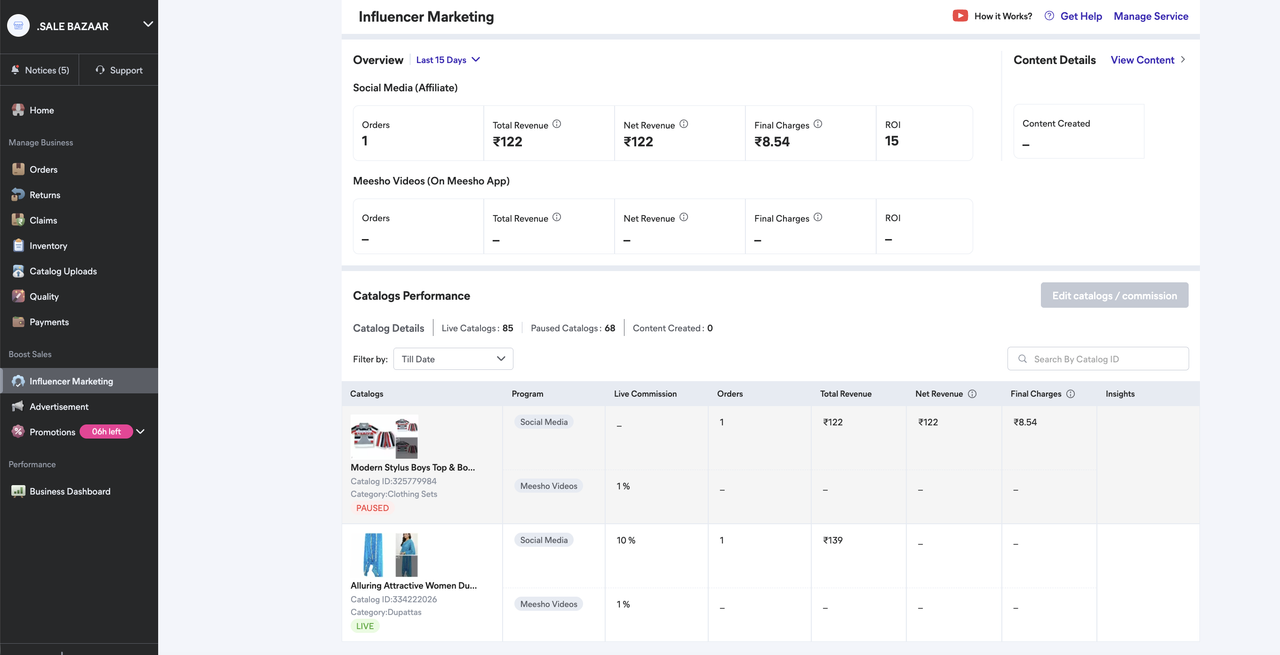The width and height of the screenshot is (1280, 655).
Task: Click the Promotions icon in sidebar
Action: [18, 432]
